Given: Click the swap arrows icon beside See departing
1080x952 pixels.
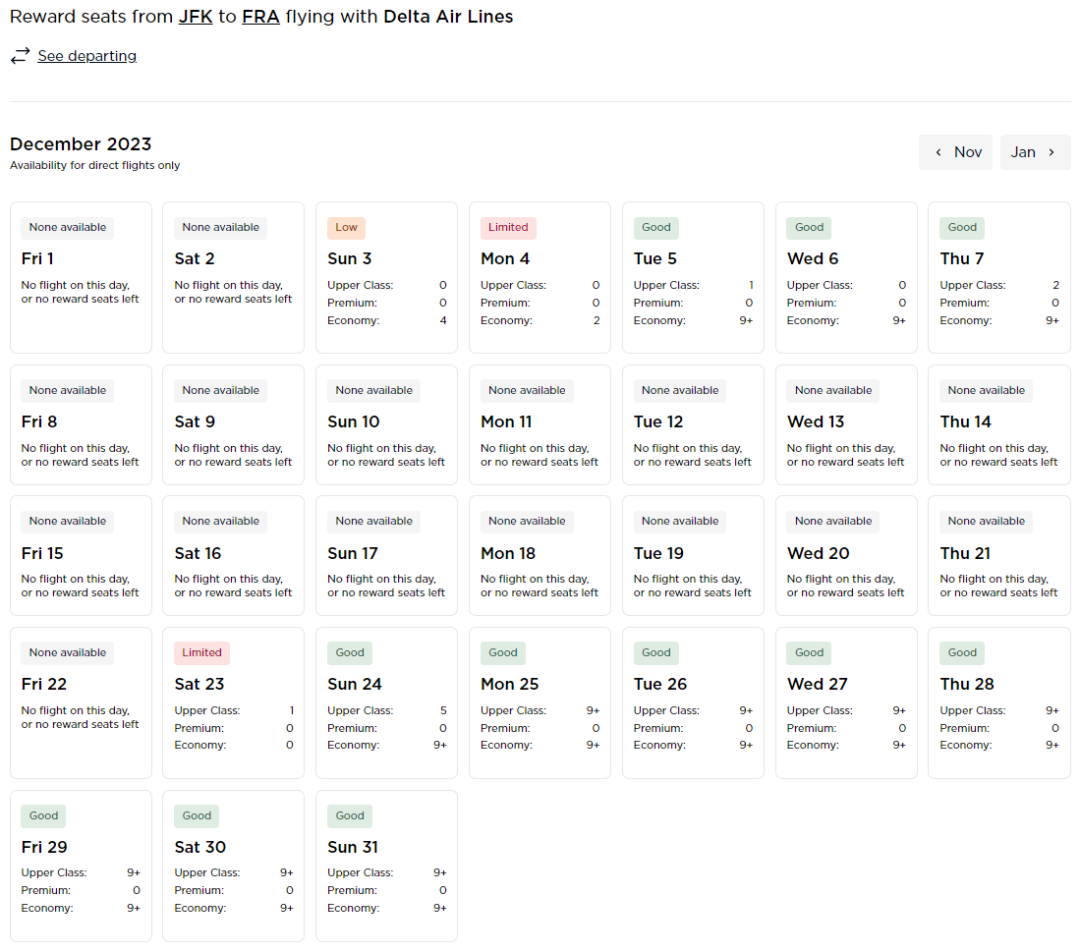Looking at the screenshot, I should coord(20,56).
